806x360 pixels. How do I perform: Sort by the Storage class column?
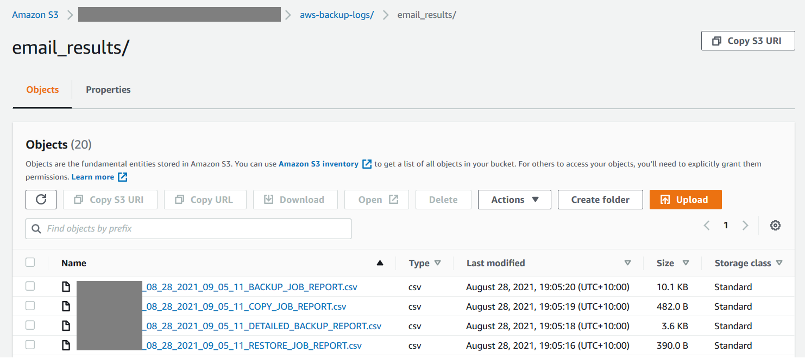[779, 263]
